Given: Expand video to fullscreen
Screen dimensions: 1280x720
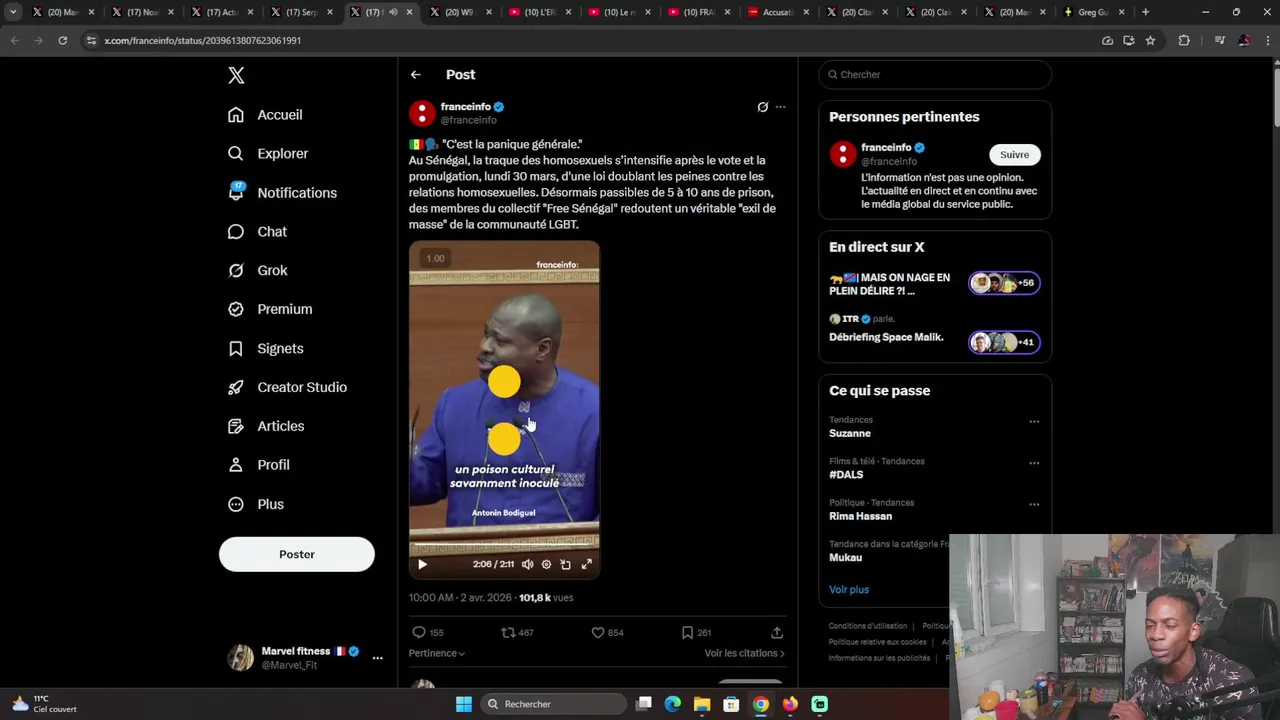Looking at the screenshot, I should 587,564.
